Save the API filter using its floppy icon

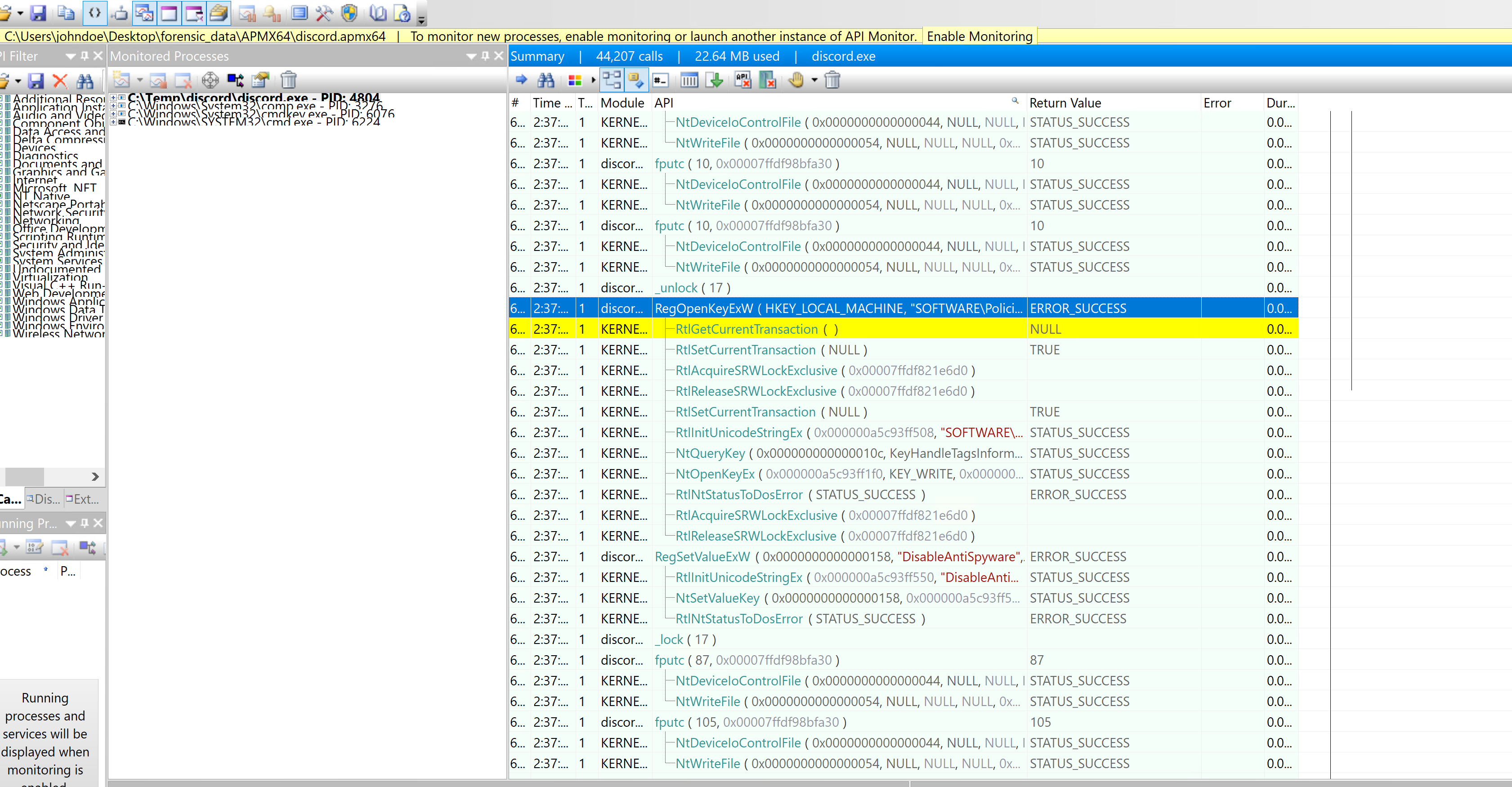click(x=36, y=80)
